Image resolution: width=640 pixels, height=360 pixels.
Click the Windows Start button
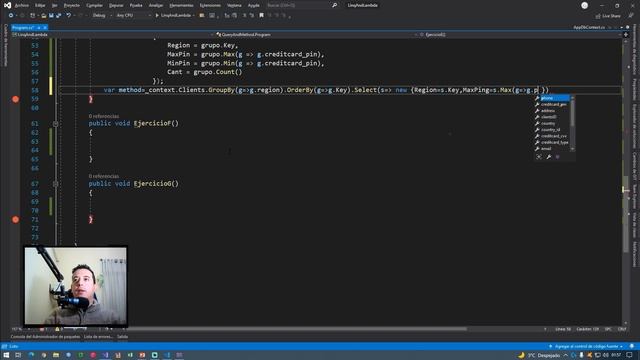[6, 355]
